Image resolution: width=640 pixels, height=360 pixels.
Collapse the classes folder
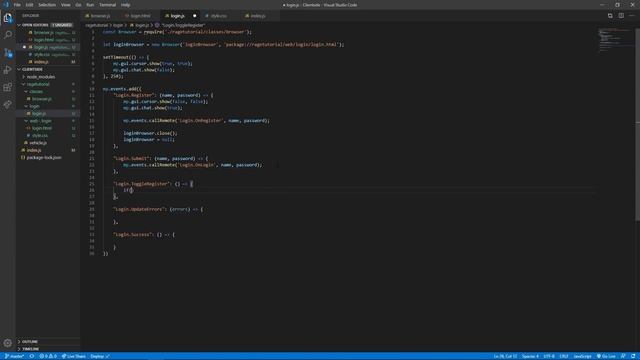point(36,91)
